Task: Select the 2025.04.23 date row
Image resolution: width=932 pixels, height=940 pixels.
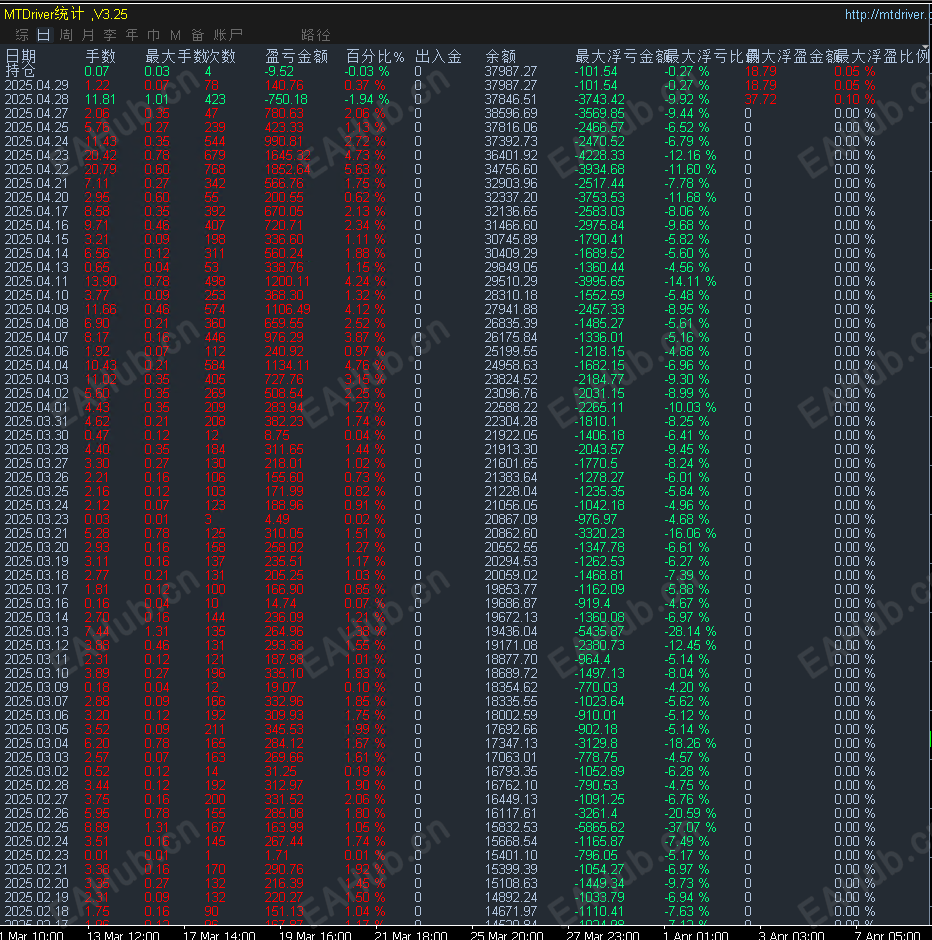Action: (x=37, y=155)
